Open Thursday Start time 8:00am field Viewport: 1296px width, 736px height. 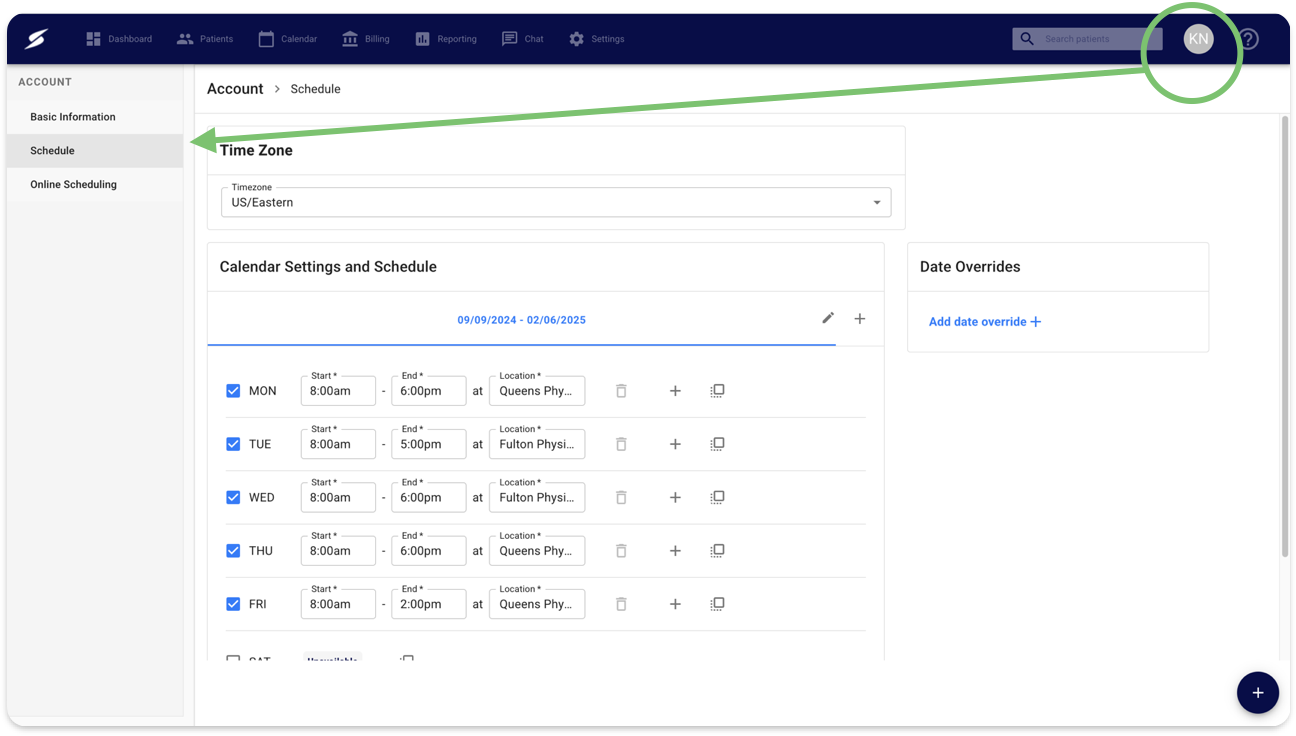[x=338, y=551]
